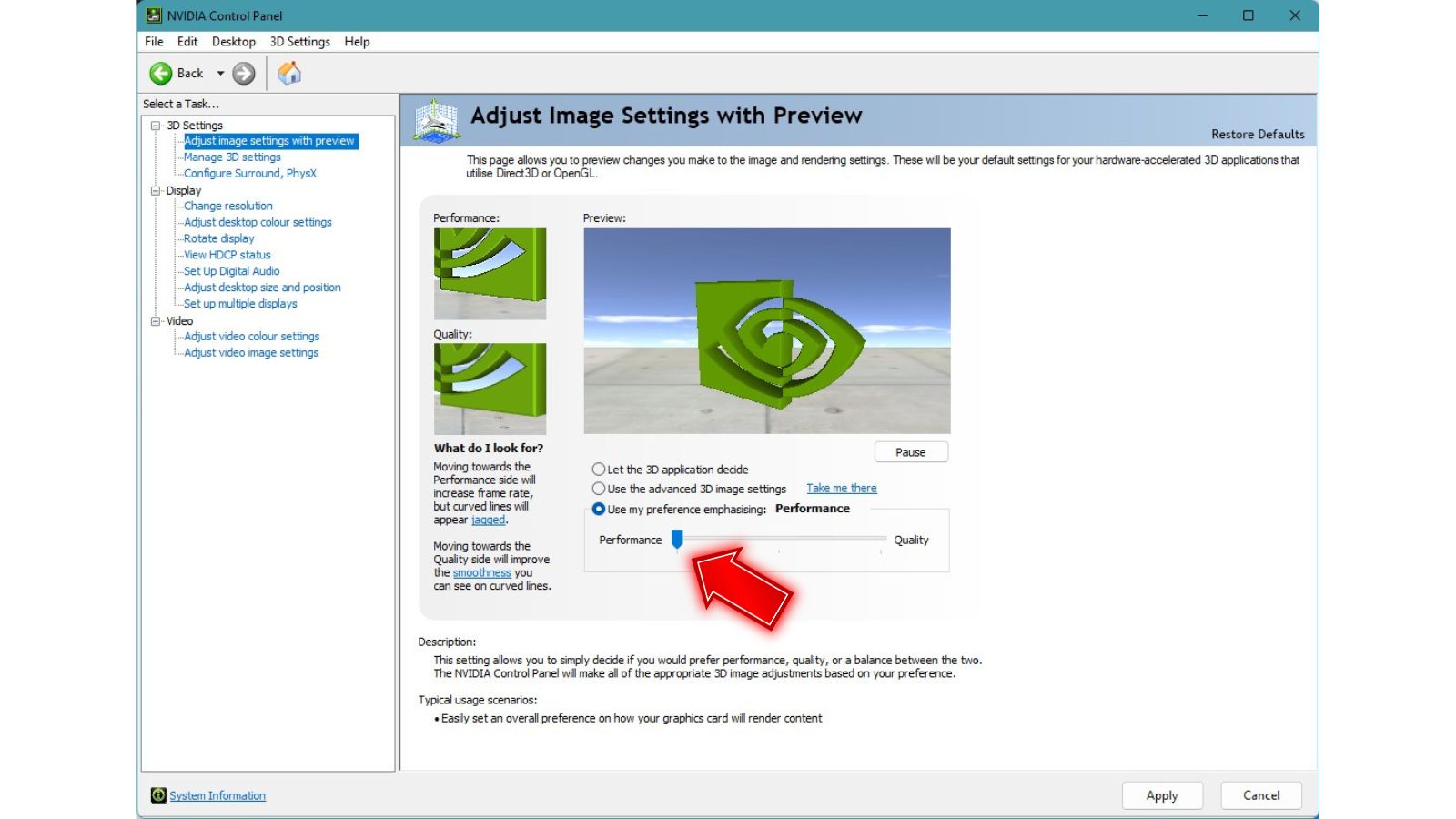
Task: Click the 3D Settings tree label
Action: (195, 126)
